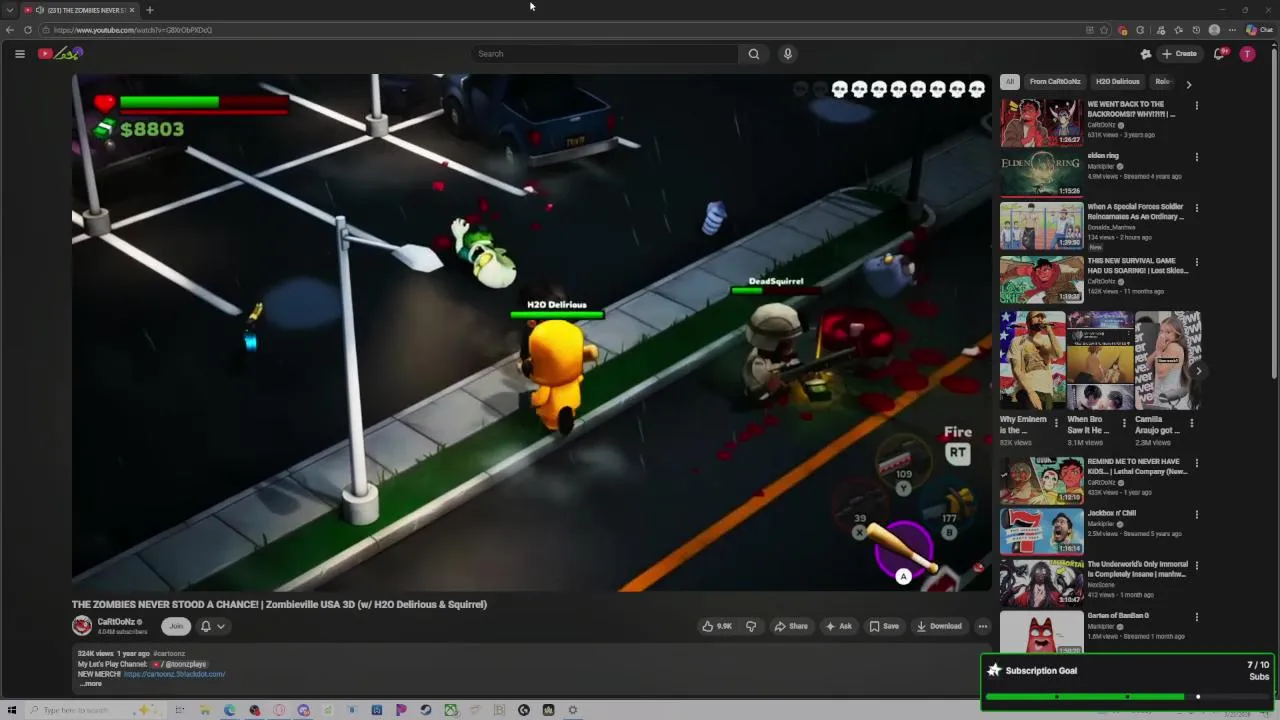
Task: Open options menu for Lost Skies video
Action: click(x=1196, y=263)
